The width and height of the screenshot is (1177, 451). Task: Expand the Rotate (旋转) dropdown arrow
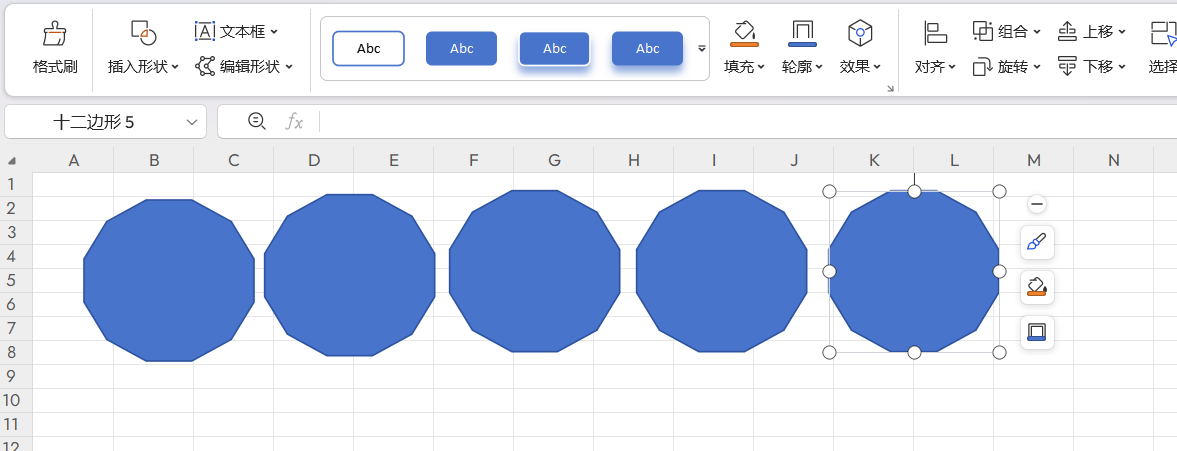point(1037,67)
